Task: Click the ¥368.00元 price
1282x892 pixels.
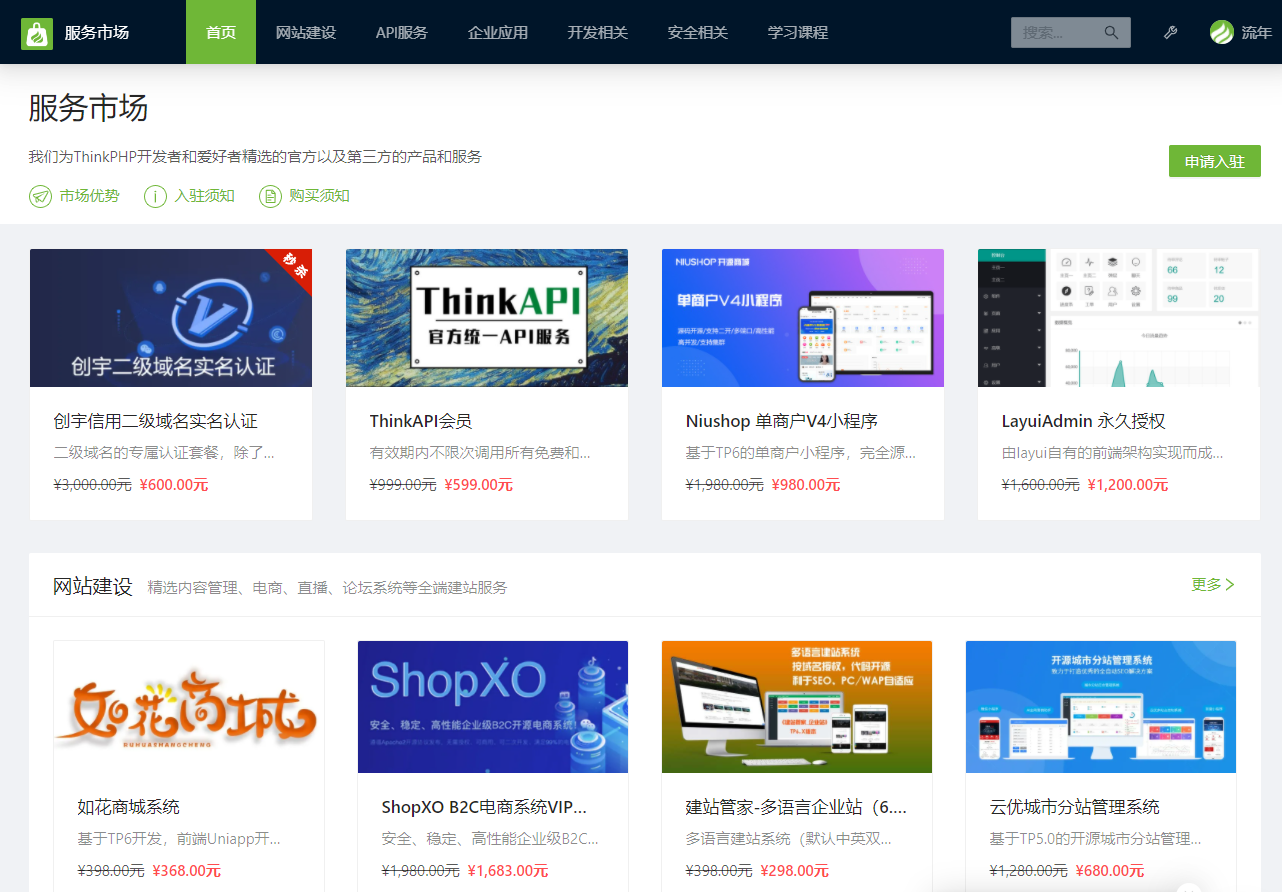Action: [x=186, y=871]
